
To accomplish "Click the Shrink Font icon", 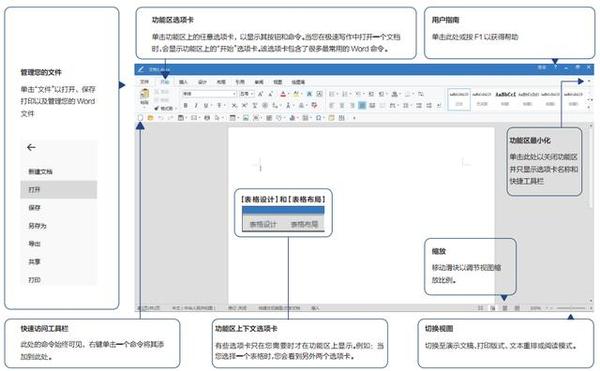I will [271, 94].
